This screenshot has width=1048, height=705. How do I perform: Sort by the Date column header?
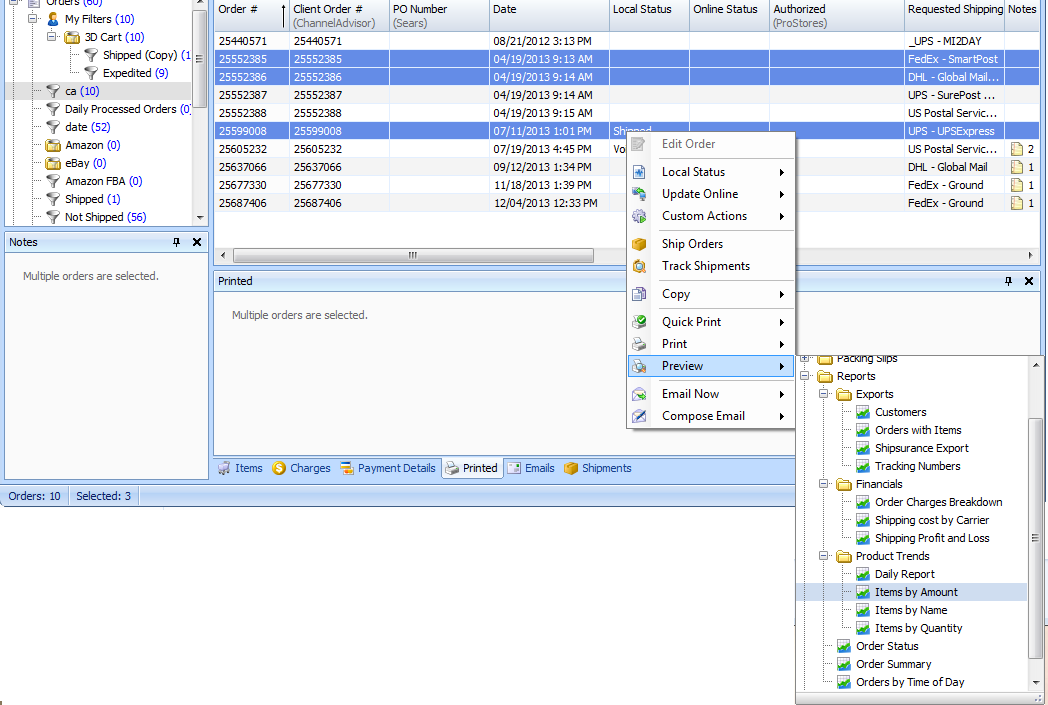coord(548,10)
